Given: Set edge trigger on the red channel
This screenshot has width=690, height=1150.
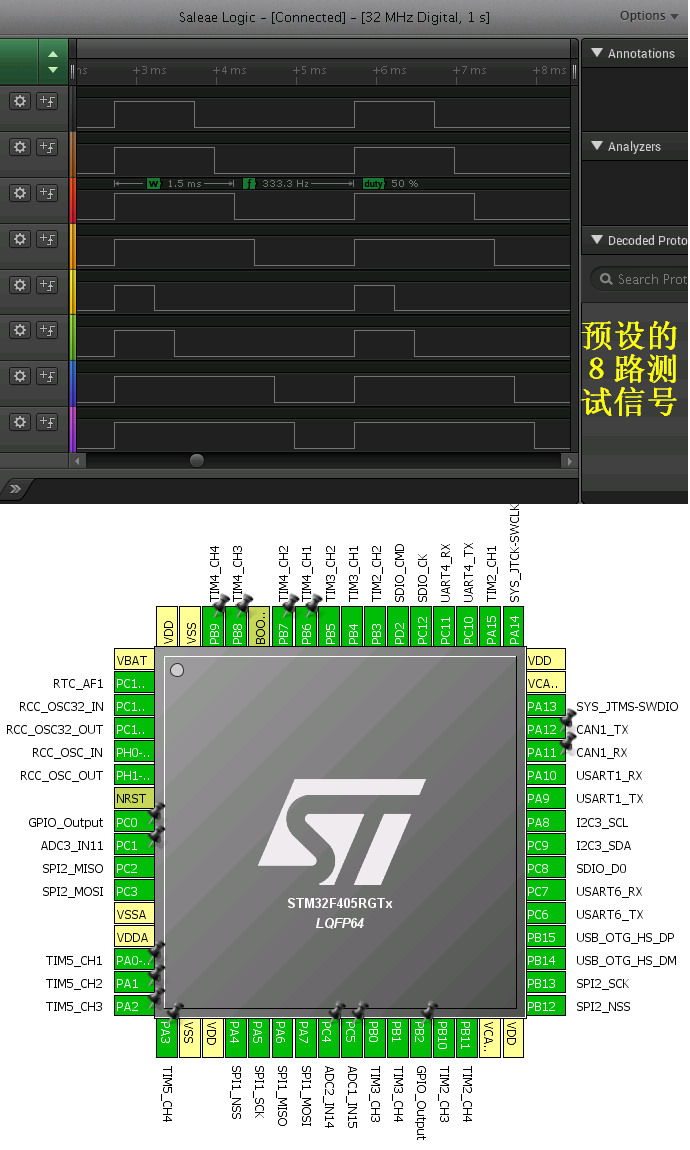Looking at the screenshot, I should point(47,193).
